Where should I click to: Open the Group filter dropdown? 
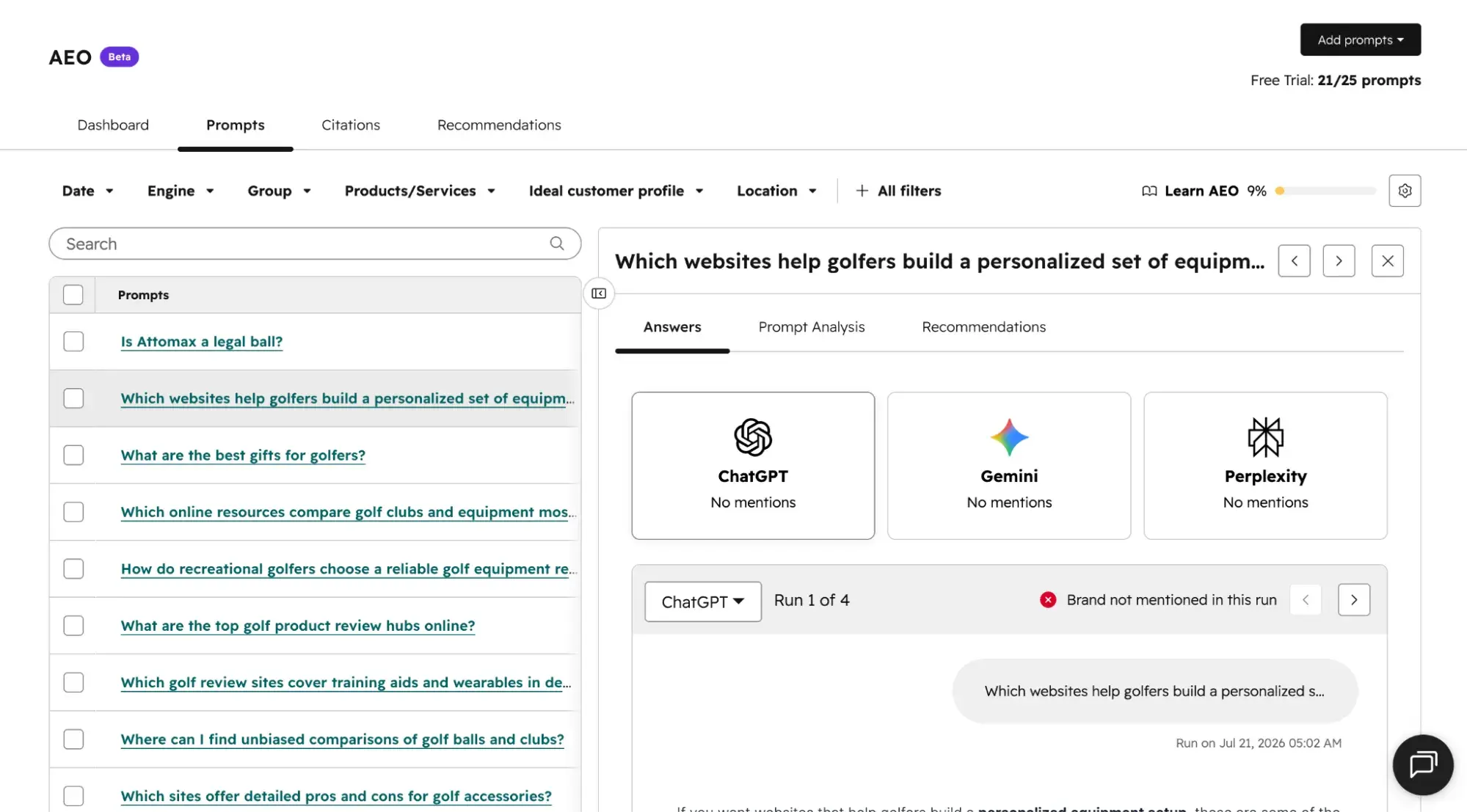(x=279, y=191)
